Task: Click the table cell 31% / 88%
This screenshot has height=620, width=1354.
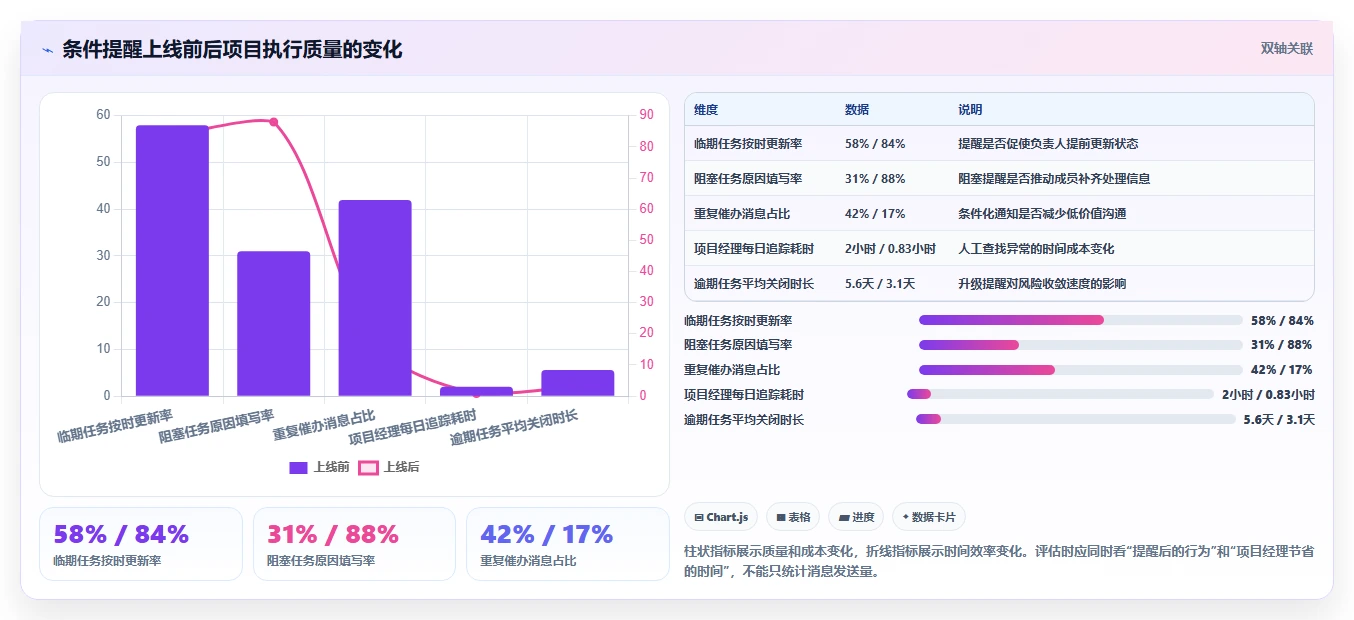Action: tap(875, 178)
